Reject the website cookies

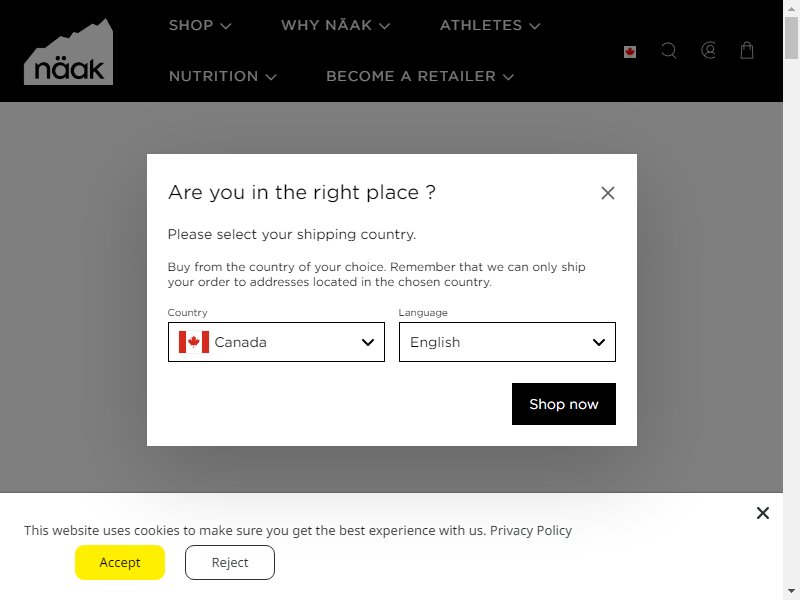[230, 562]
